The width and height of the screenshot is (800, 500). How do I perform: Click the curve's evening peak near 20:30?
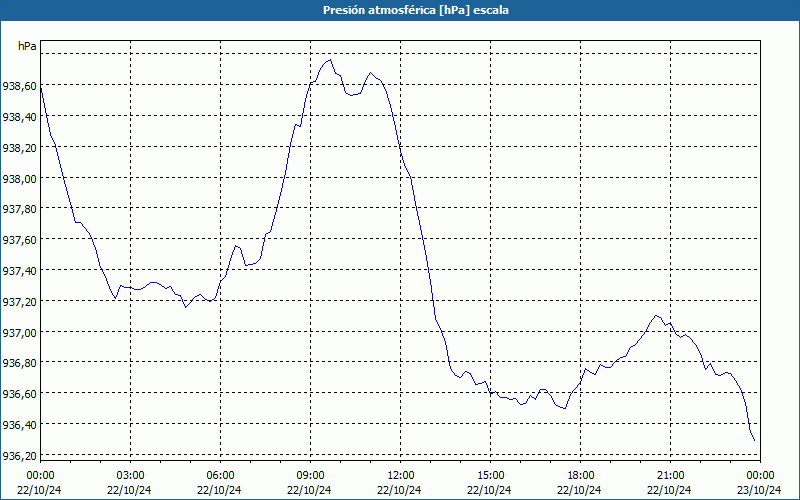click(656, 315)
